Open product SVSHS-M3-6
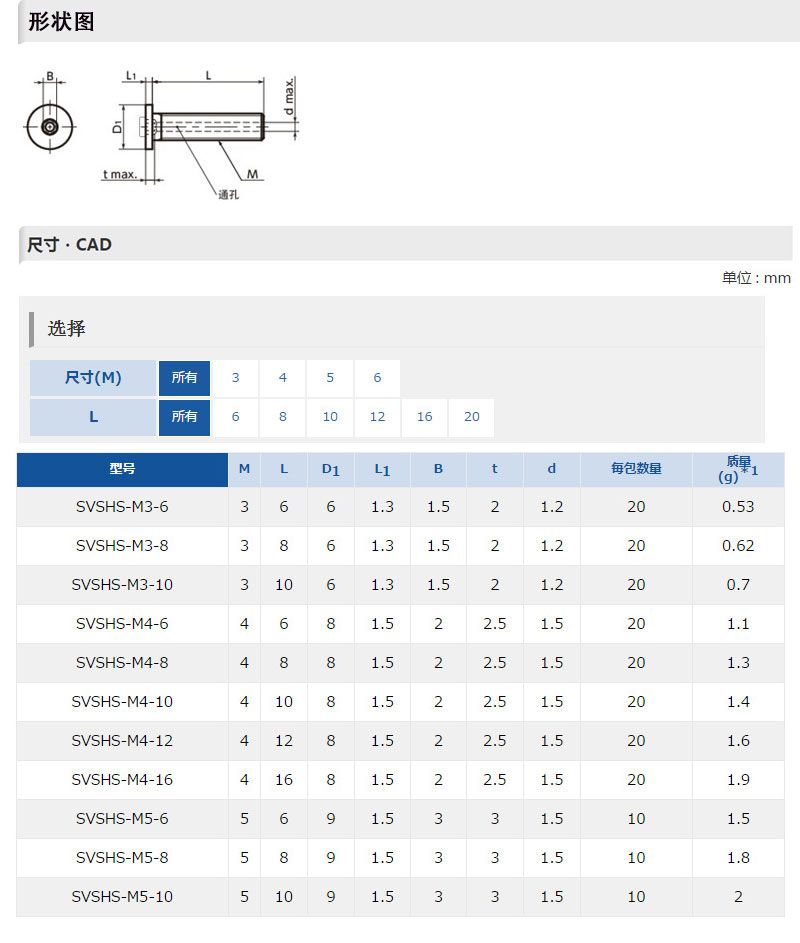800x943 pixels. point(122,507)
